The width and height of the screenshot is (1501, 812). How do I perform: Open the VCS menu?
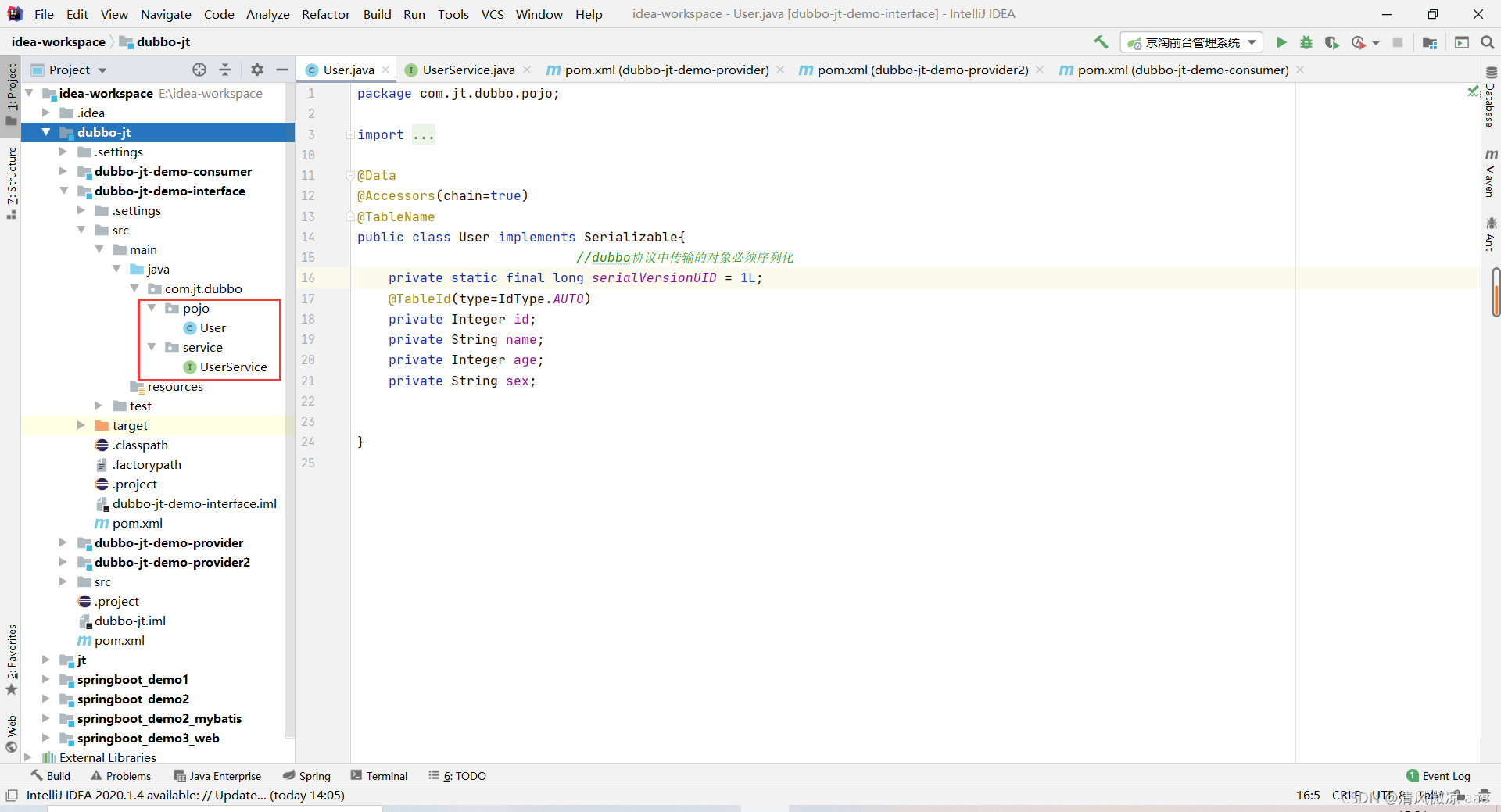tap(493, 14)
